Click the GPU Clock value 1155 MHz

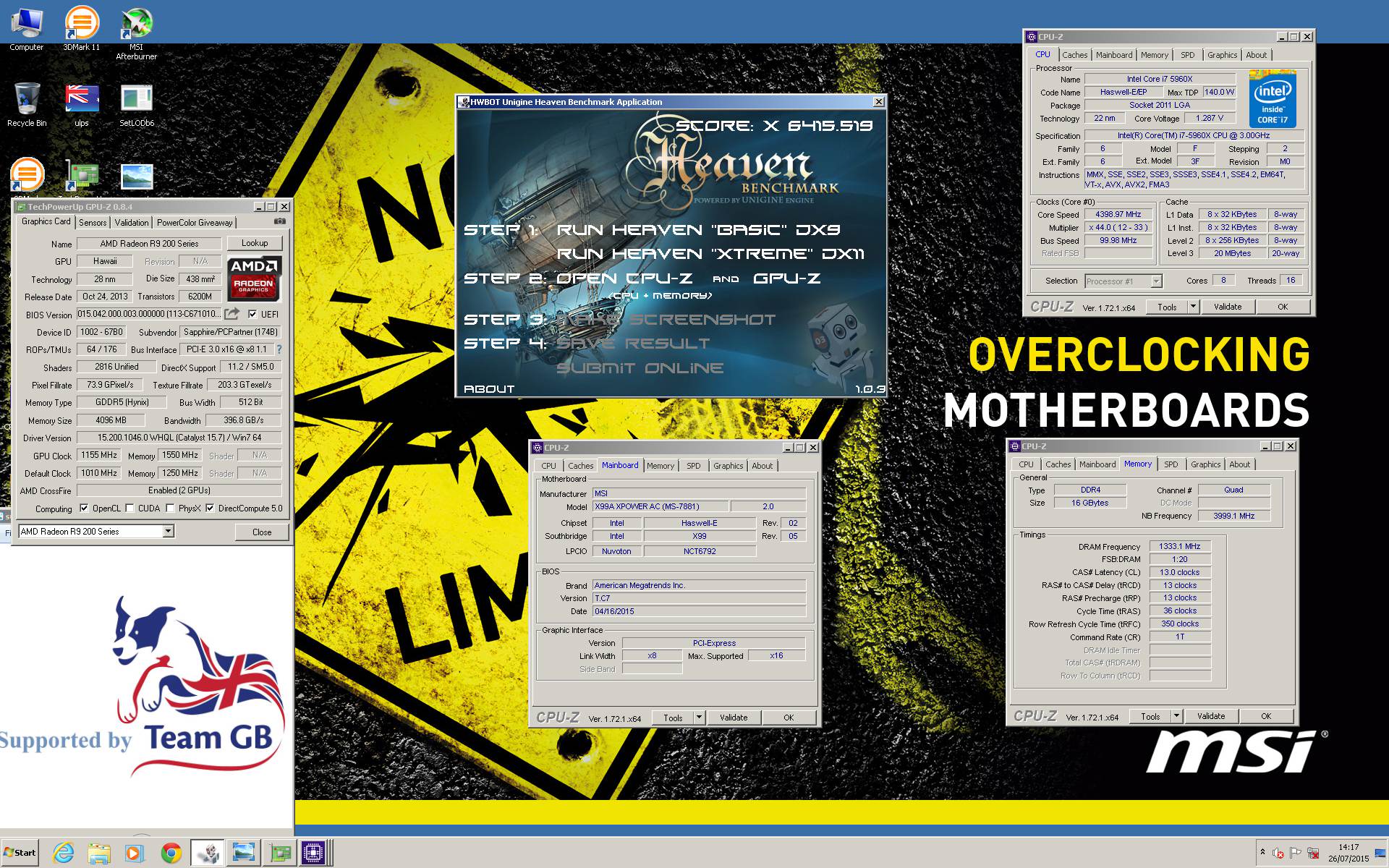[99, 455]
